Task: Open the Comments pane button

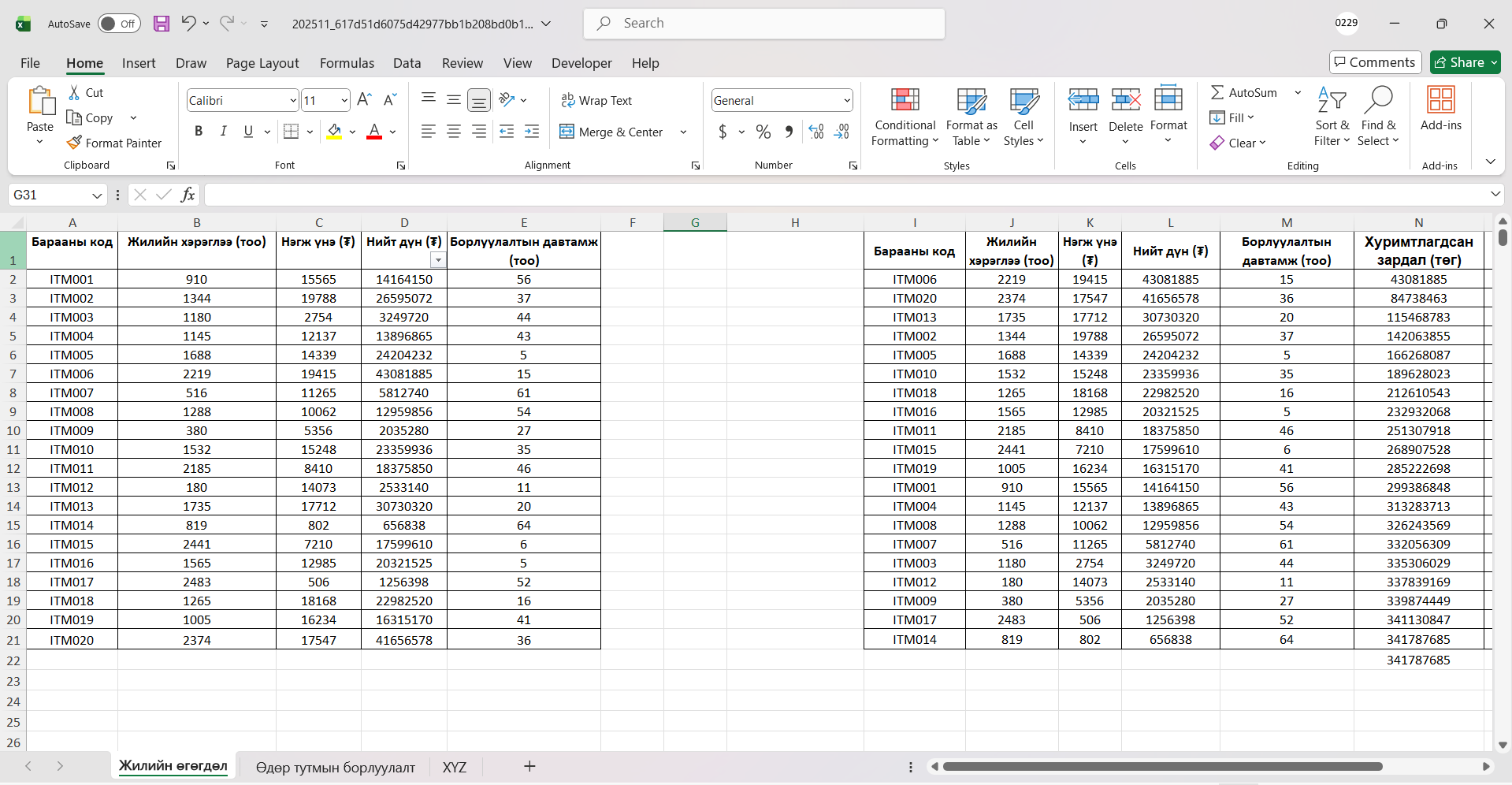Action: [x=1375, y=62]
